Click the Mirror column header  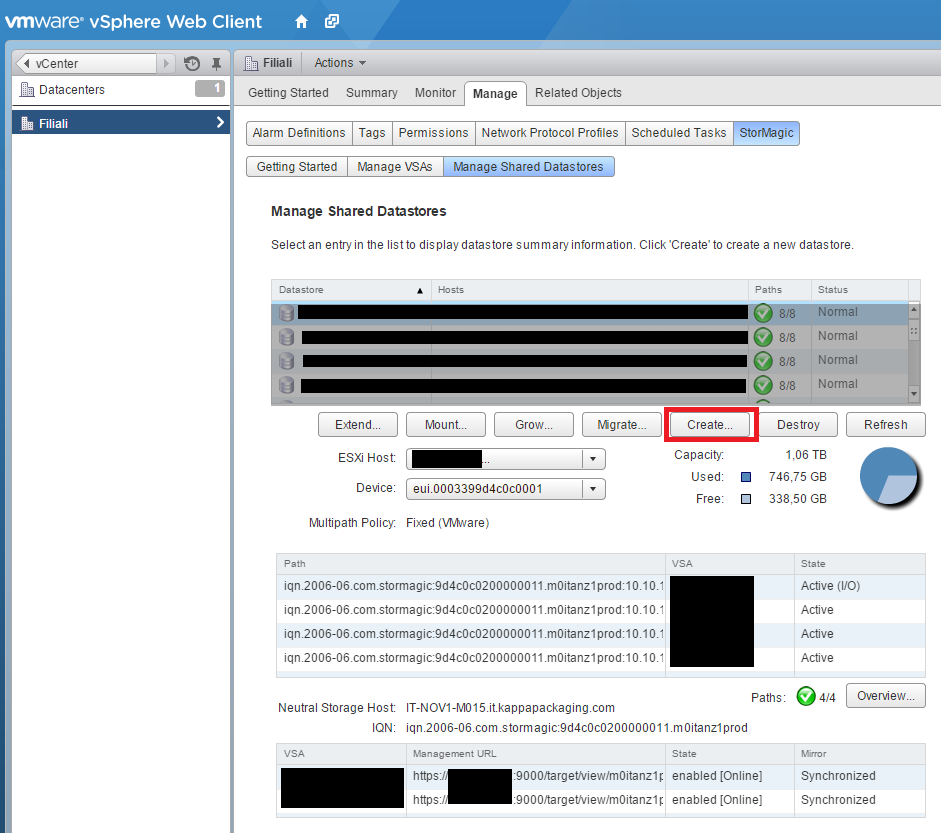[859, 754]
